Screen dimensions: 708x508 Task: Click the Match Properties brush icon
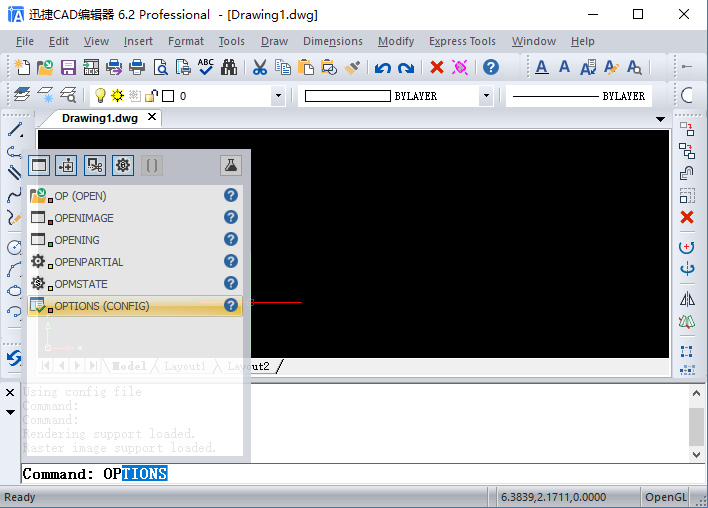coord(352,67)
